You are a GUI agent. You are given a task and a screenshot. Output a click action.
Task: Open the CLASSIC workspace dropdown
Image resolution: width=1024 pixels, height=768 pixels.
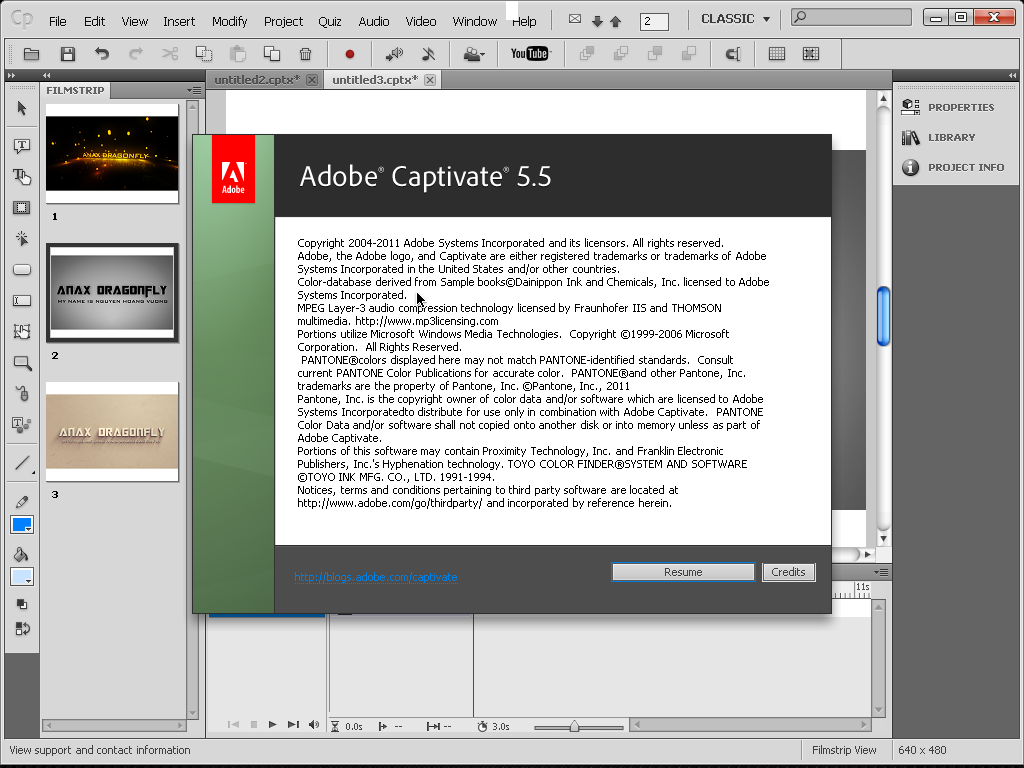(735, 19)
